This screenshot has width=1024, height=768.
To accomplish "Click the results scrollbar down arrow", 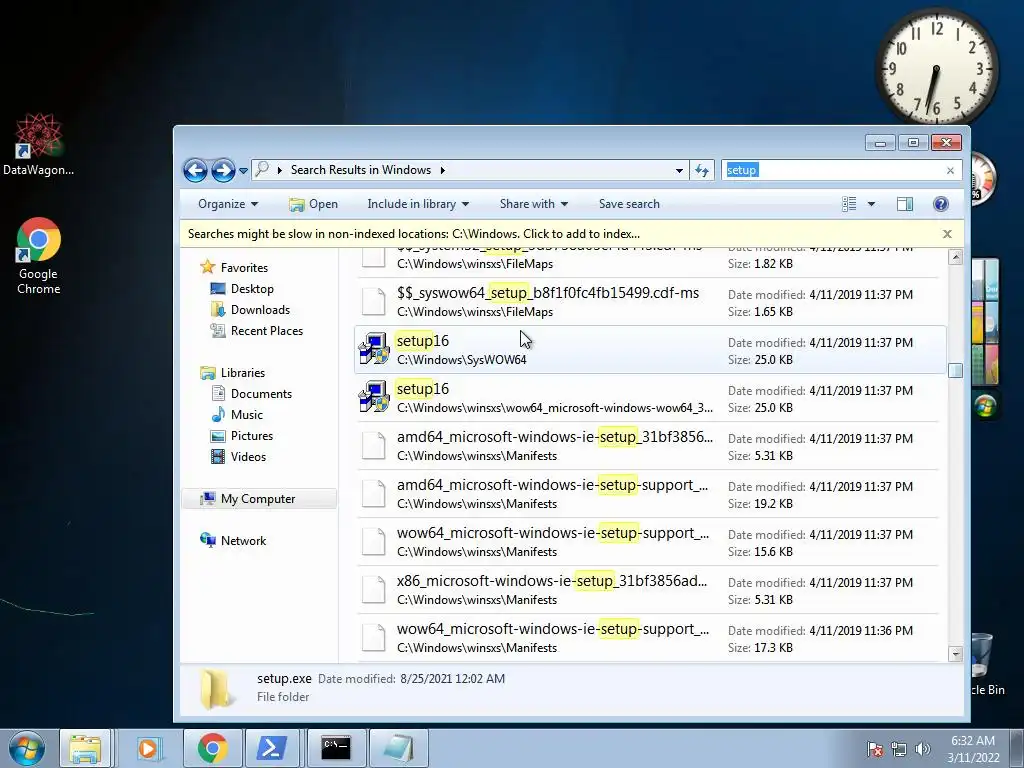I will (955, 654).
